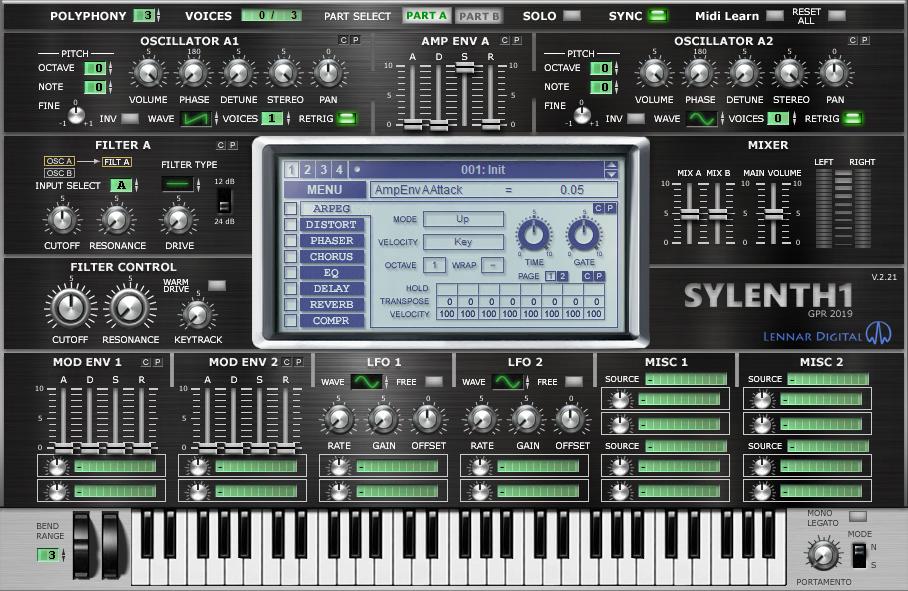Screen dimensions: 908x591
Task: Open the Delay effect page
Action: click(331, 288)
